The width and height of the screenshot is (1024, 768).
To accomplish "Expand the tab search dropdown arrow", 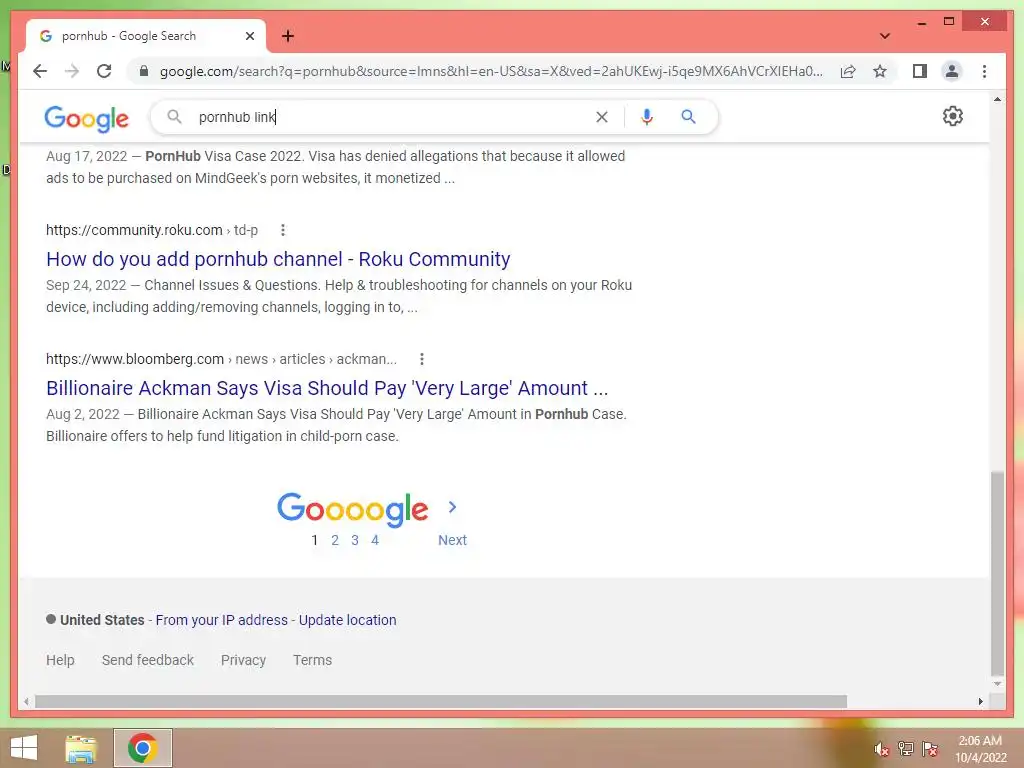I will [884, 36].
